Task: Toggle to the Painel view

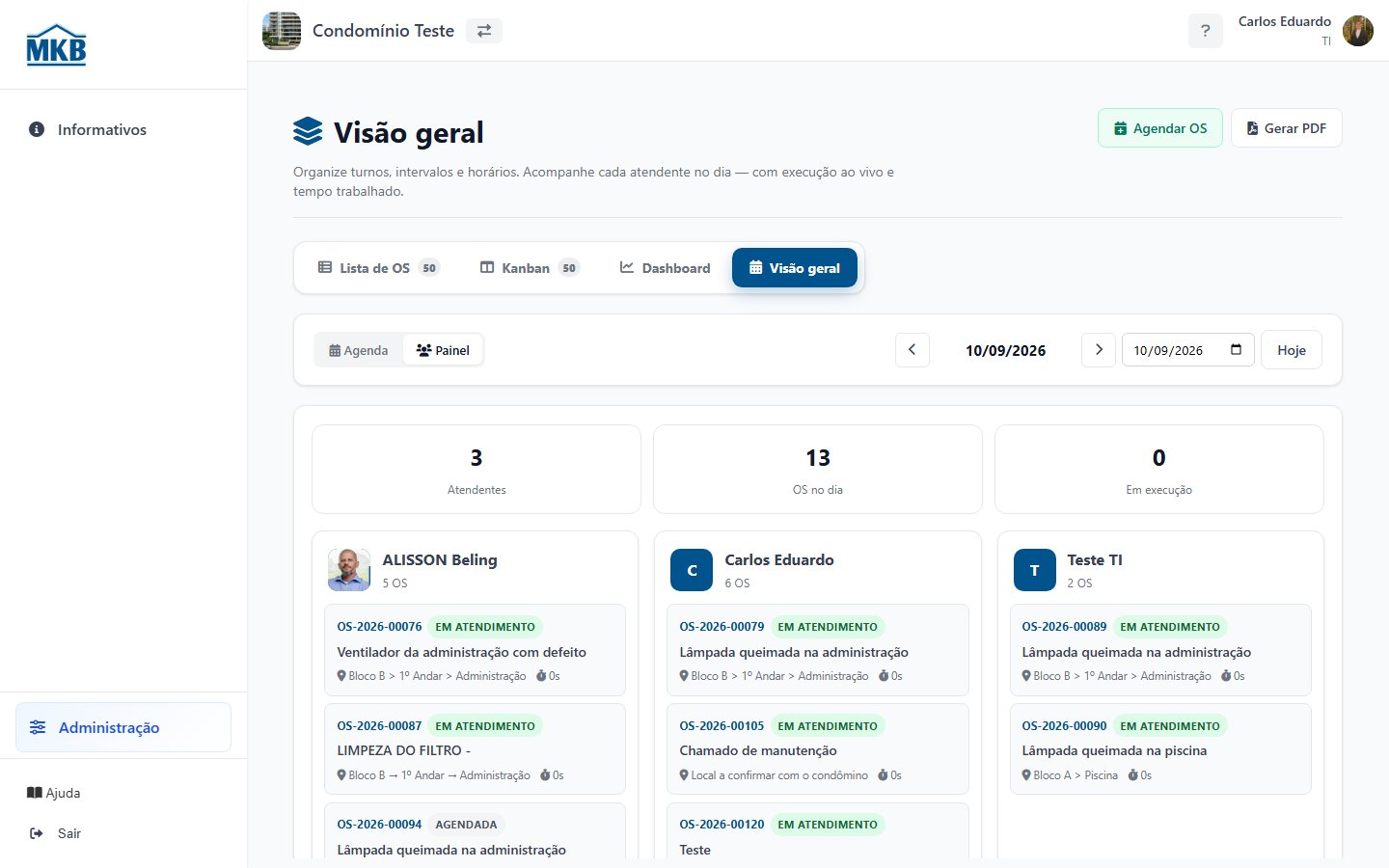Action: coord(443,350)
